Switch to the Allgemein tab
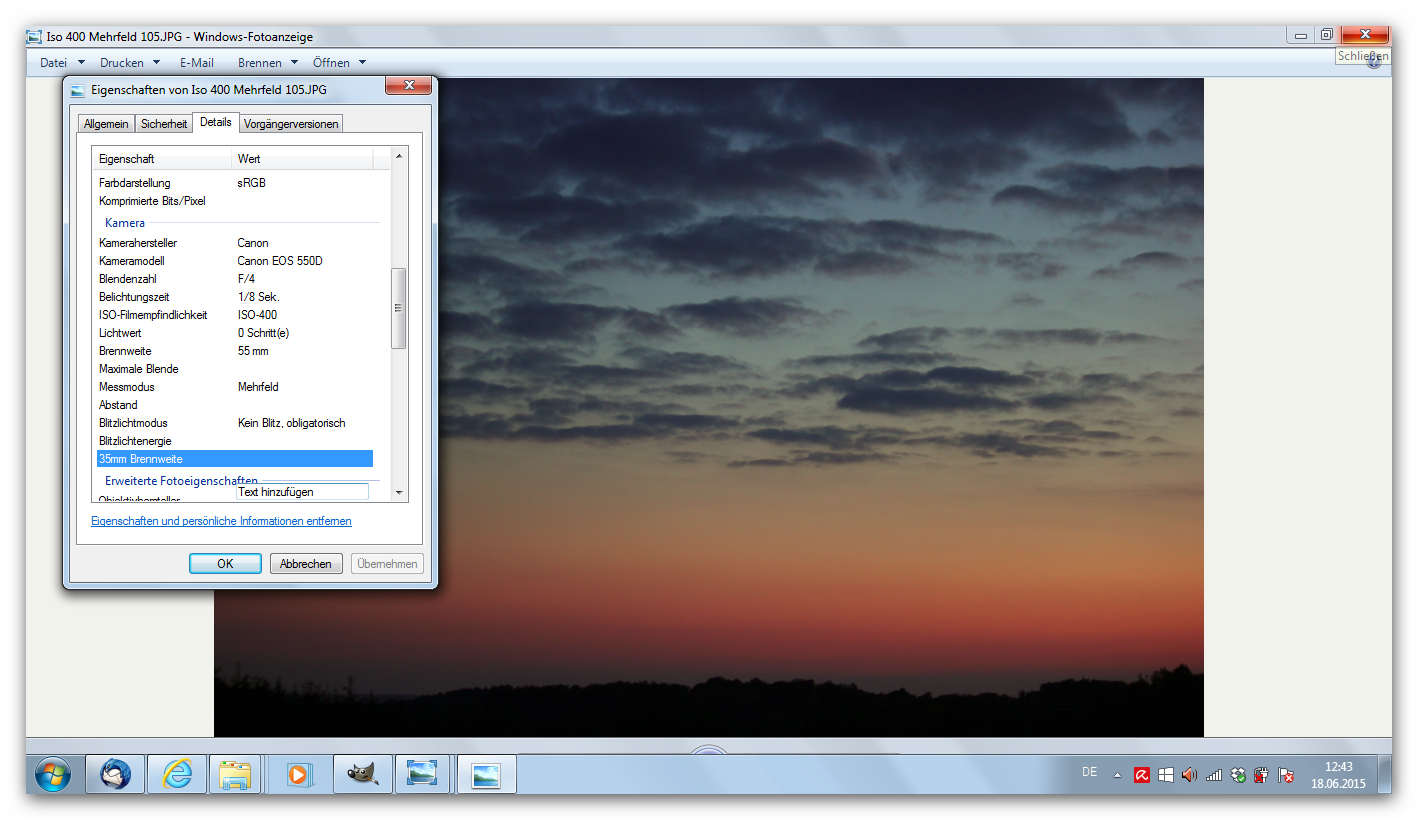 click(106, 124)
